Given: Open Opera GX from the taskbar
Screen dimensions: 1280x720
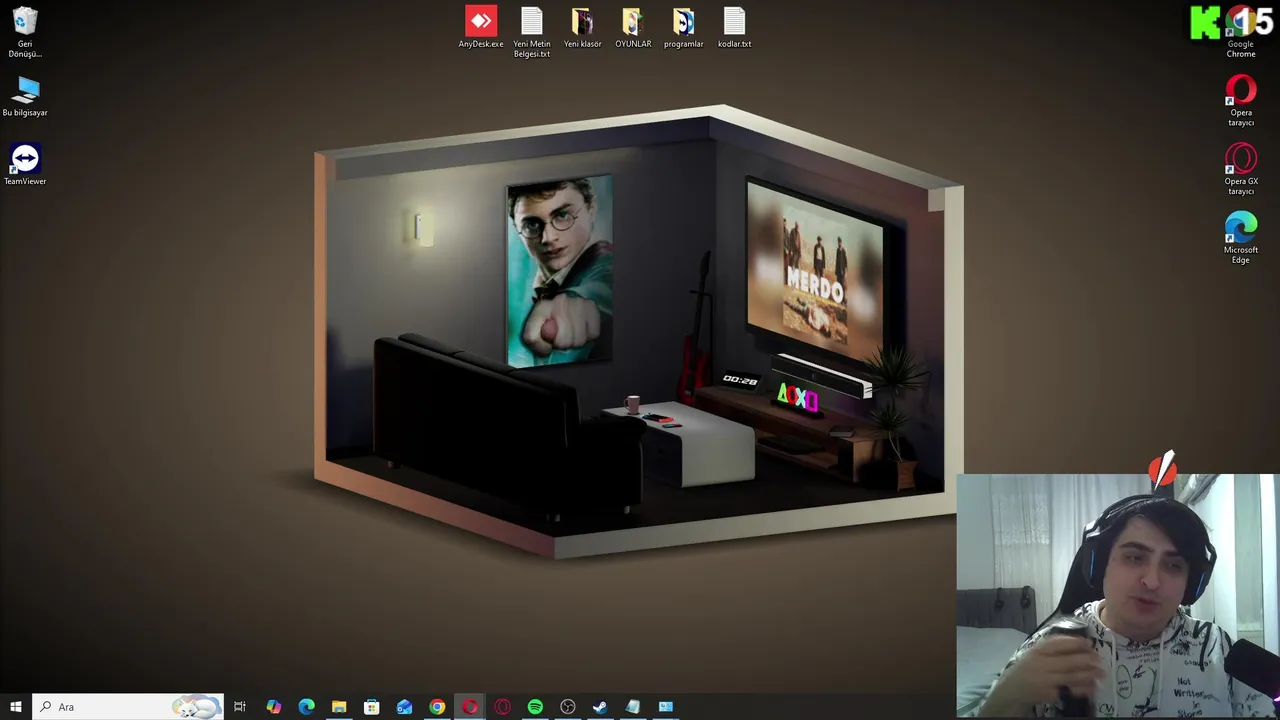Looking at the screenshot, I should click(502, 707).
